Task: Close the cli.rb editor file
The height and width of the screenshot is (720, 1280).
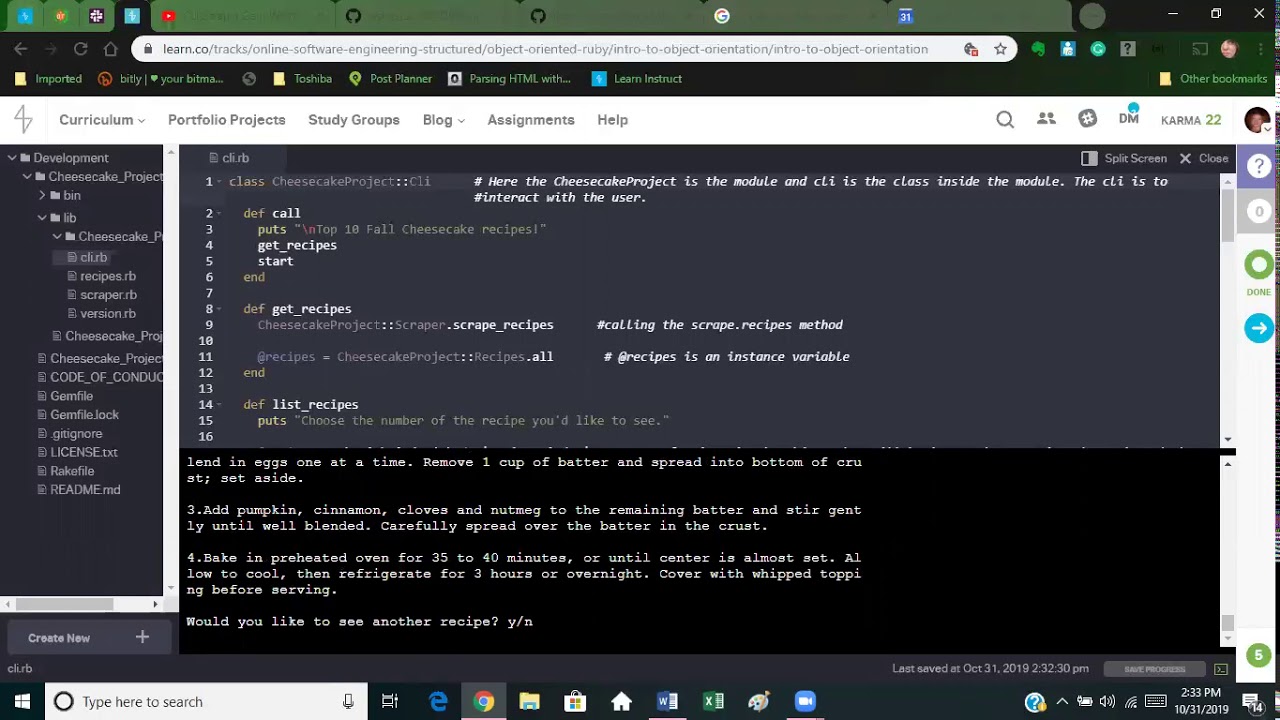Action: (x=1203, y=158)
